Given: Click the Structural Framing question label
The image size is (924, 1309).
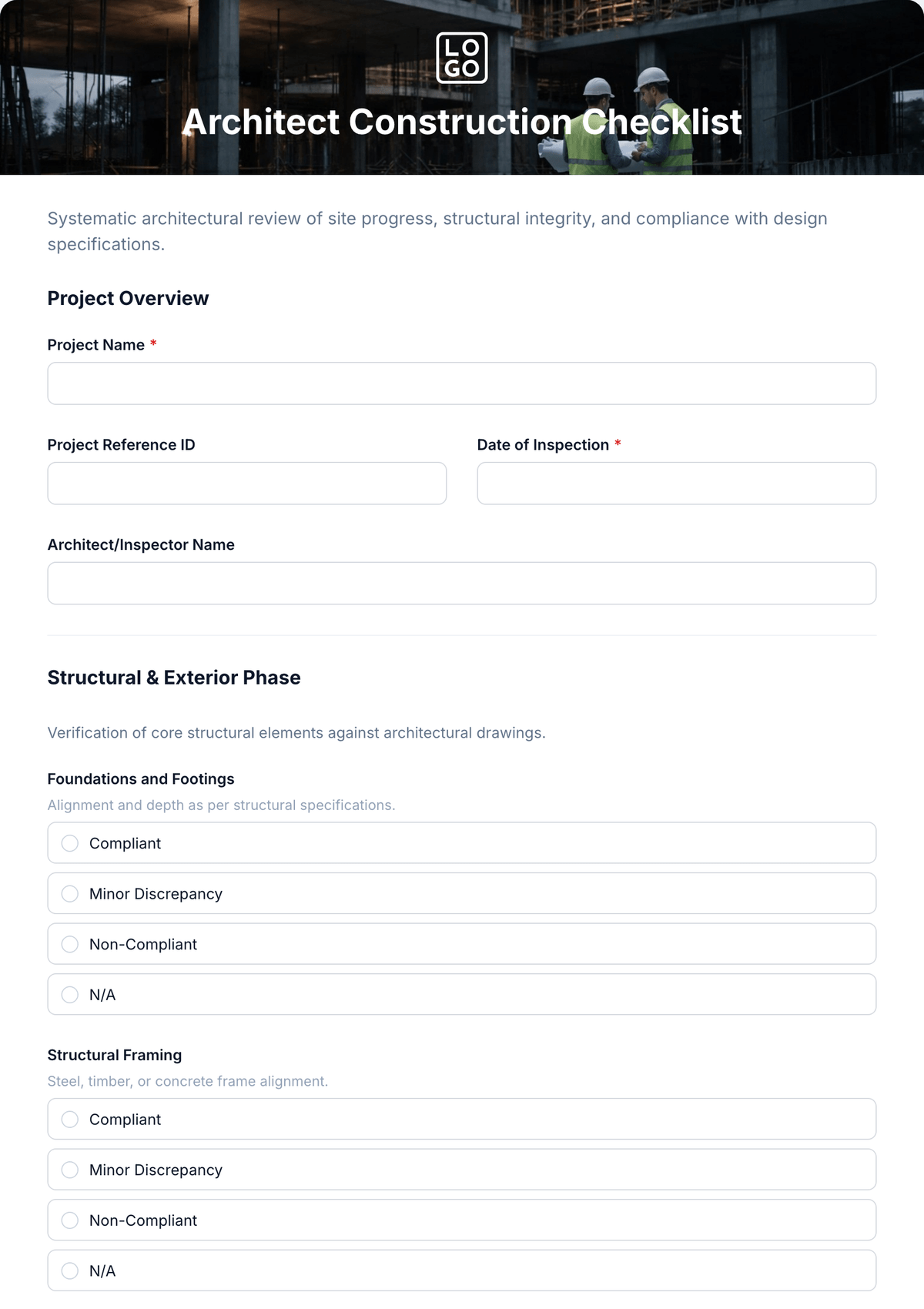Looking at the screenshot, I should pos(115,1055).
